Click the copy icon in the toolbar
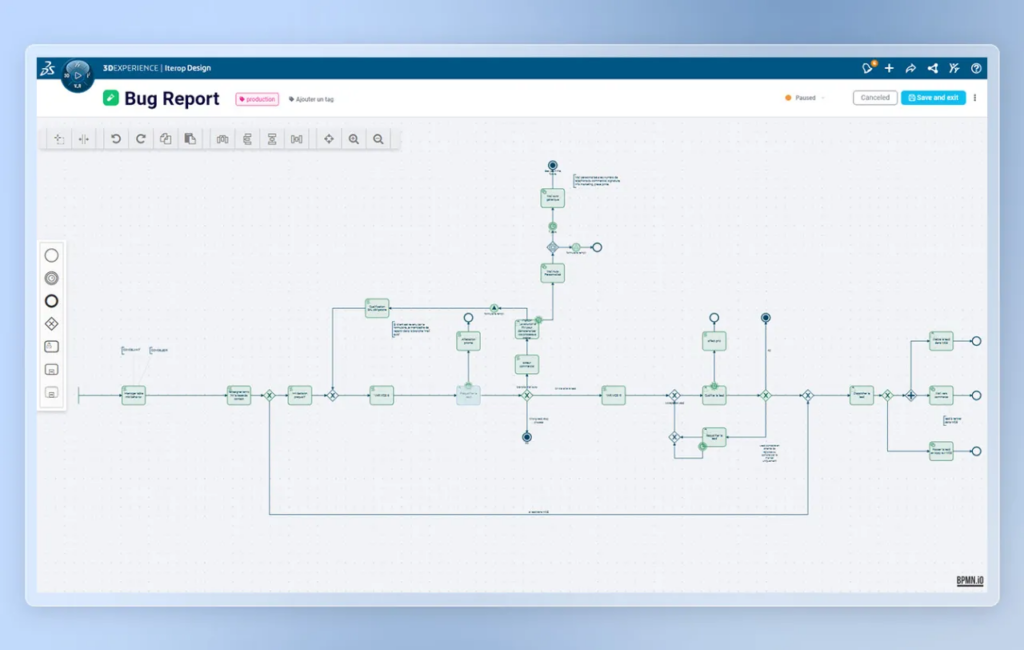Screen dimensions: 1024x650 pyautogui.click(x=165, y=139)
